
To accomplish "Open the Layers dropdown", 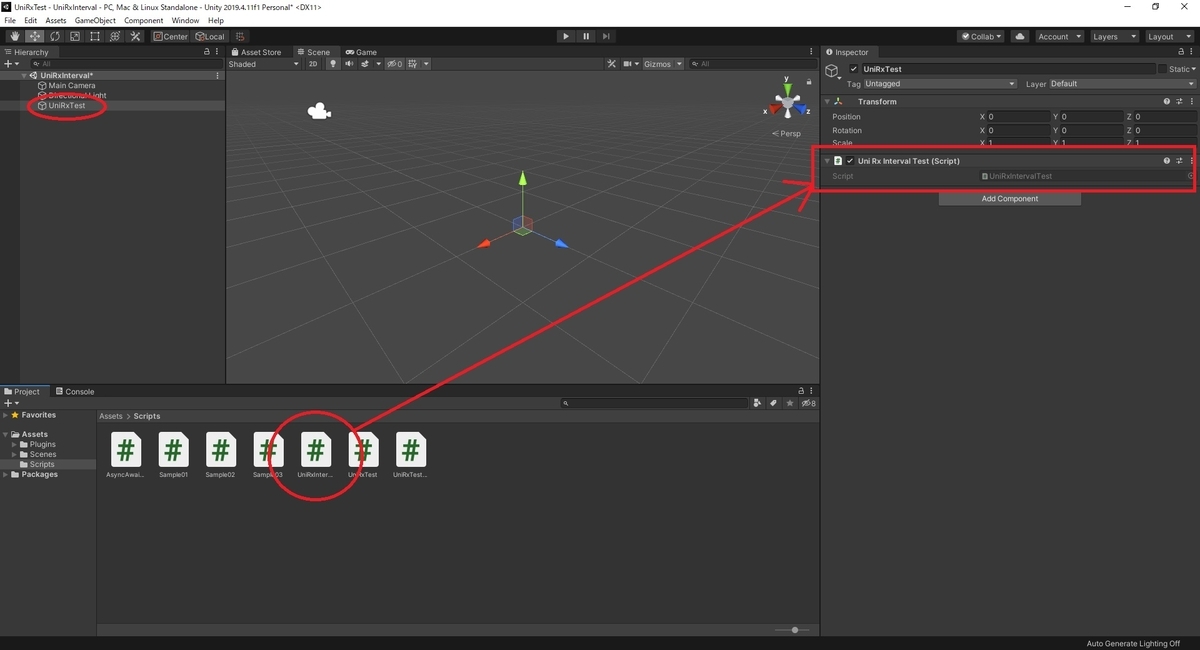I will pos(1113,36).
